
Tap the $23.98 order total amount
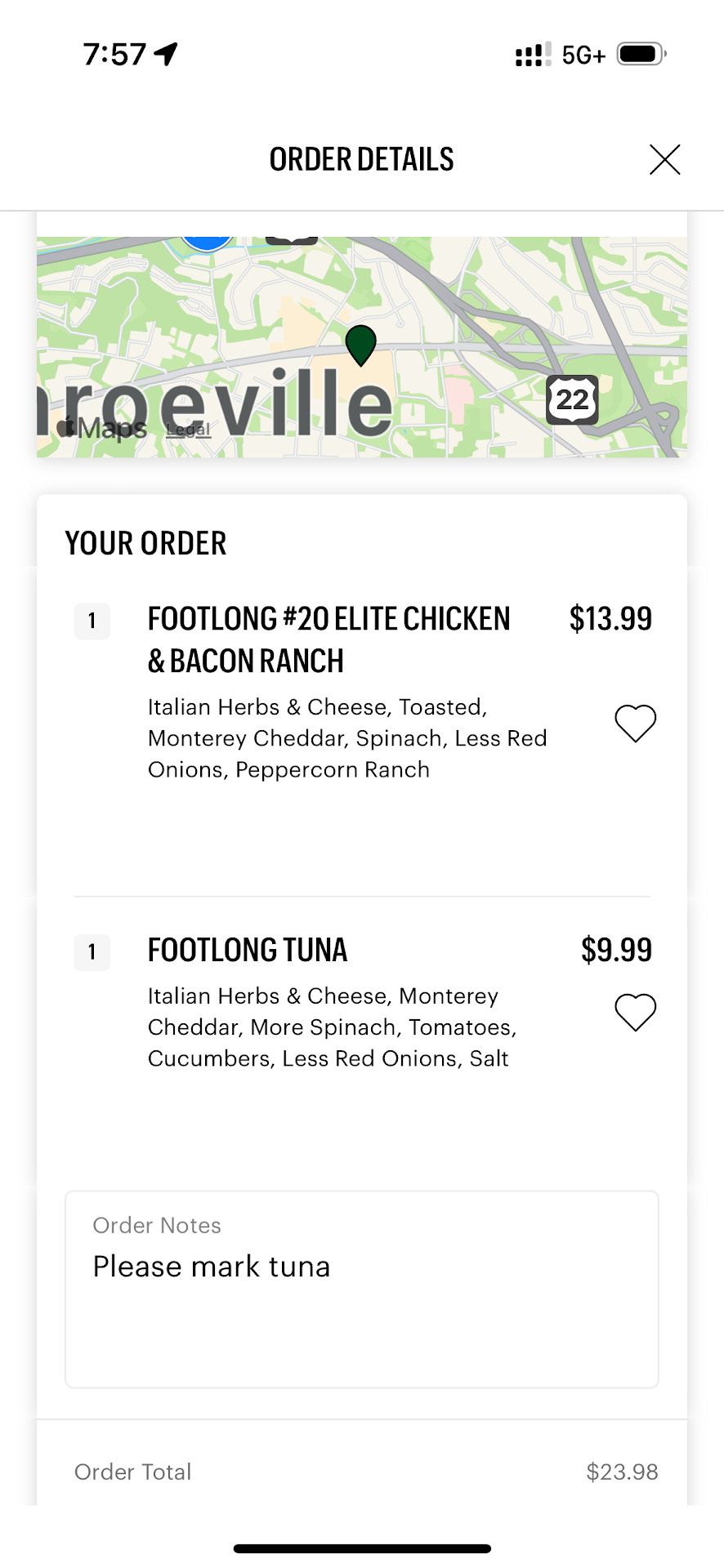pos(622,1472)
